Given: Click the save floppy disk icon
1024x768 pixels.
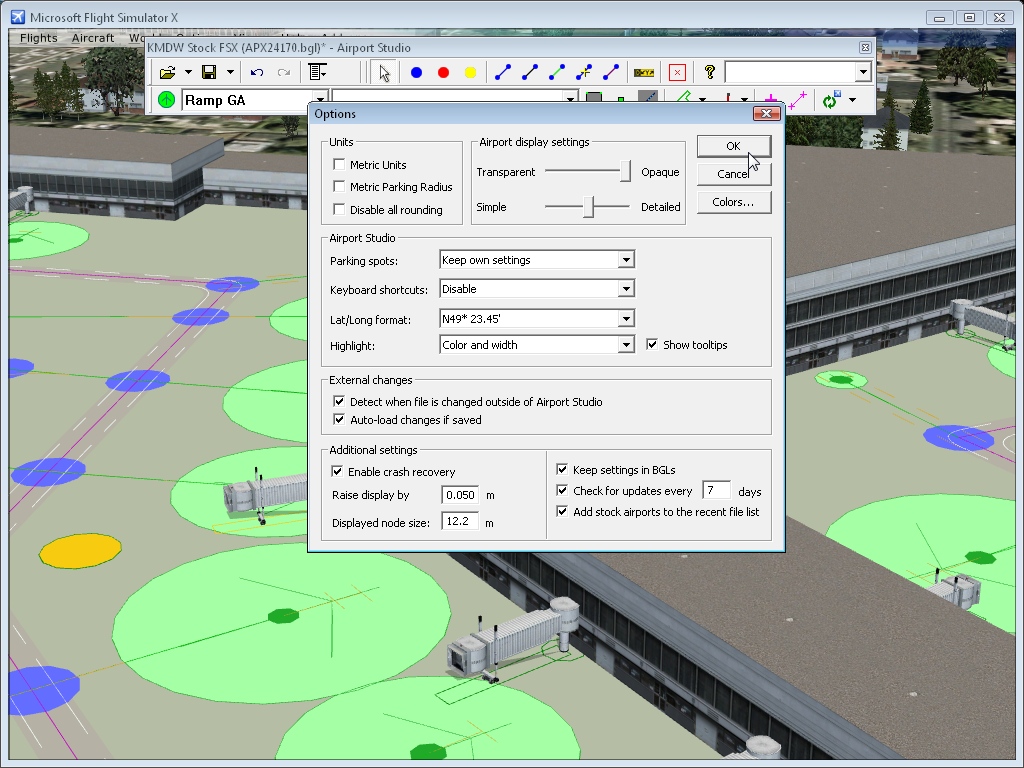Looking at the screenshot, I should tap(209, 72).
